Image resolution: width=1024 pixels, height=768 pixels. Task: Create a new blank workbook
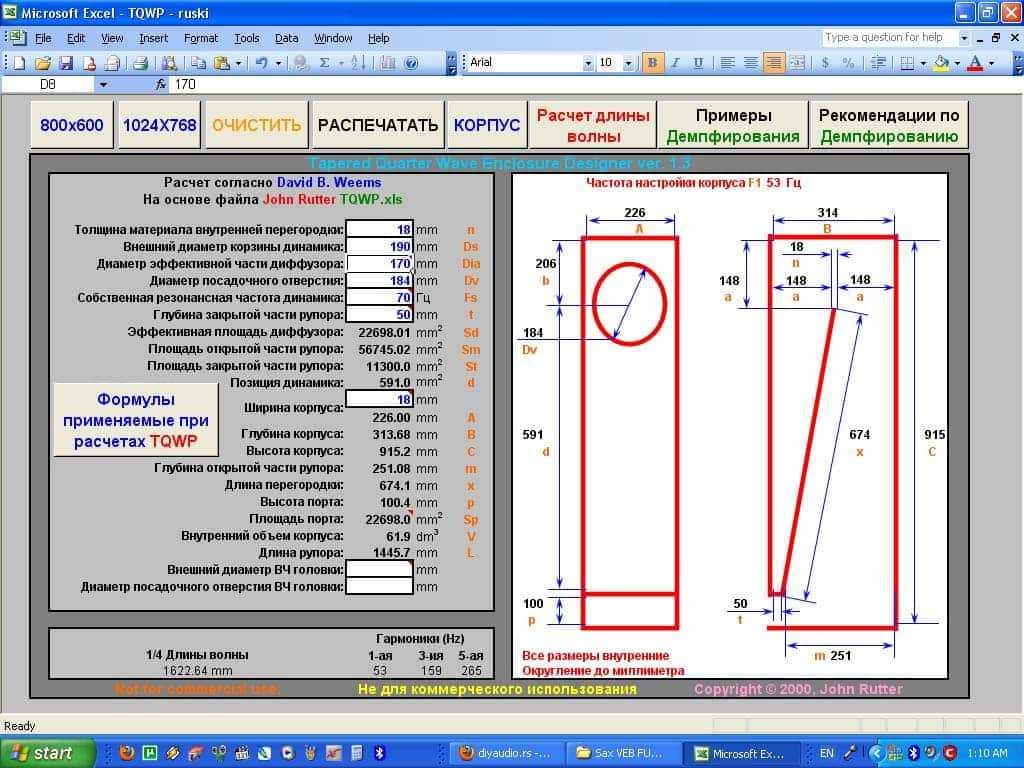[x=19, y=63]
